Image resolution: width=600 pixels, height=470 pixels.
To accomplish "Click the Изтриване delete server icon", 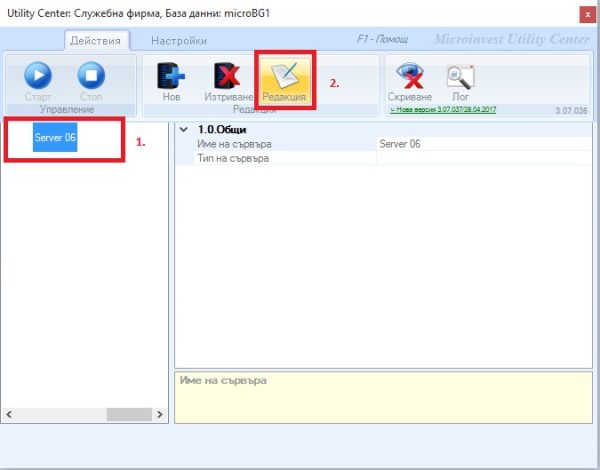I will pyautogui.click(x=227, y=76).
